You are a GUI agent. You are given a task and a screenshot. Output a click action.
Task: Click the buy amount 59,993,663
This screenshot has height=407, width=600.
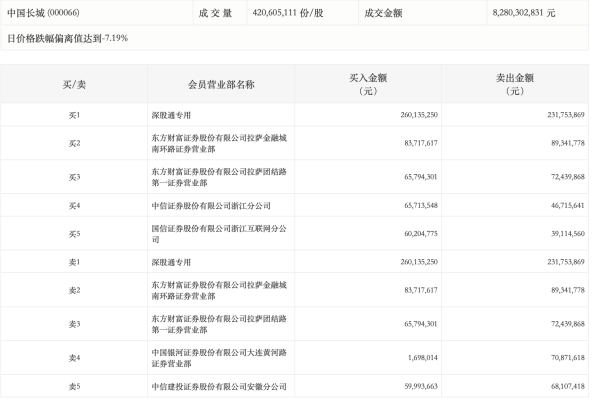(x=421, y=386)
